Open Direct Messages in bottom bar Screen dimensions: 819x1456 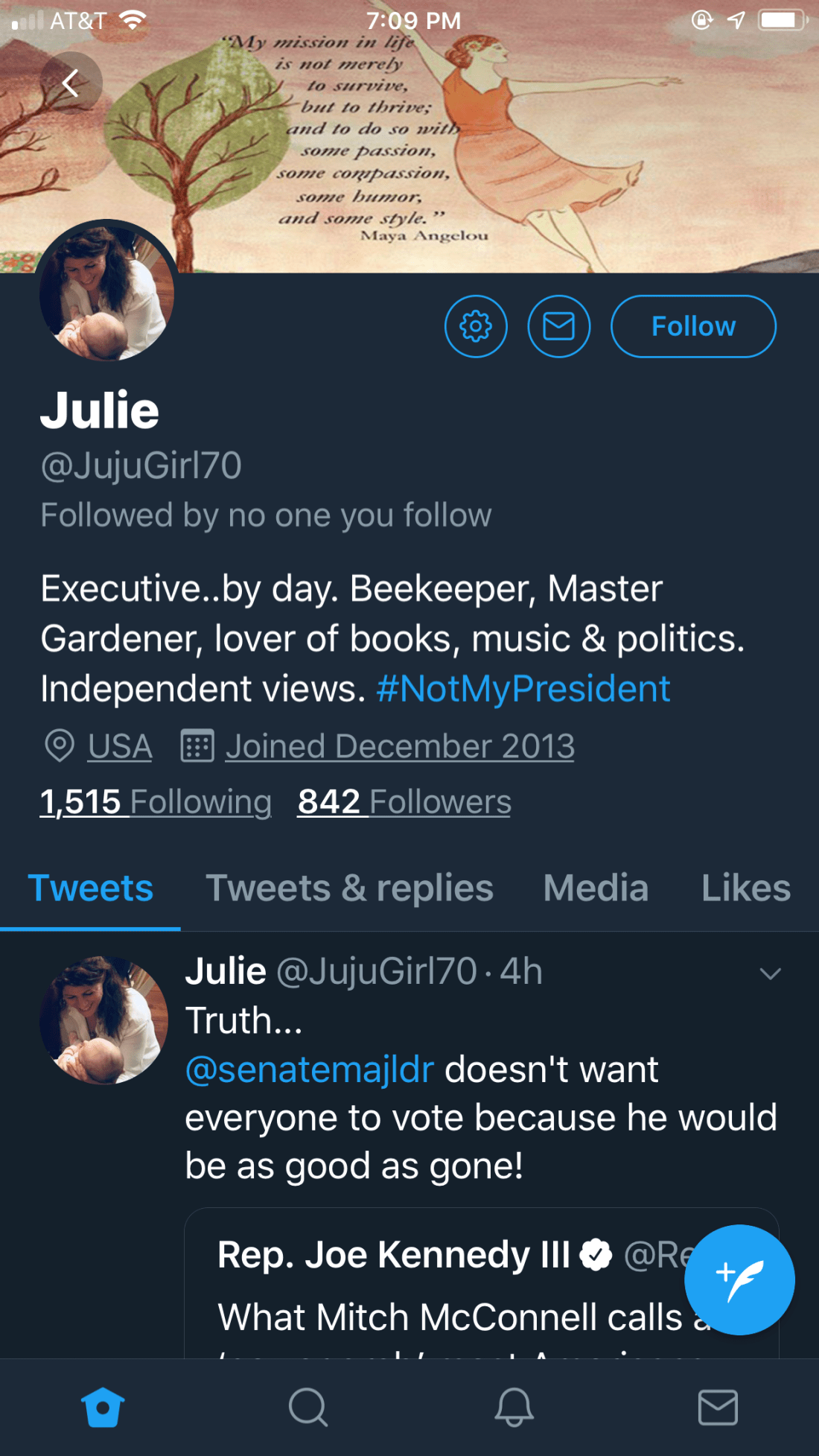pyautogui.click(x=718, y=1407)
